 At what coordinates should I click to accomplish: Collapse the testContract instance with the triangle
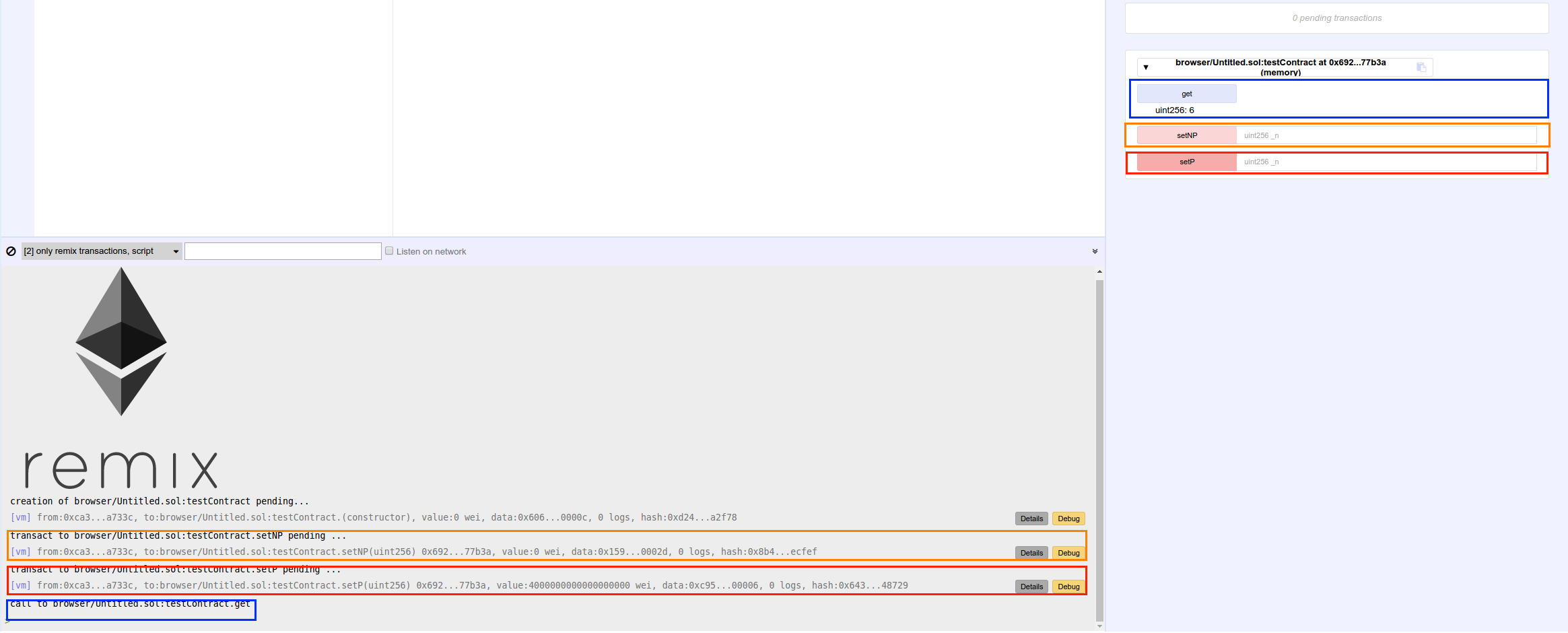[1146, 67]
